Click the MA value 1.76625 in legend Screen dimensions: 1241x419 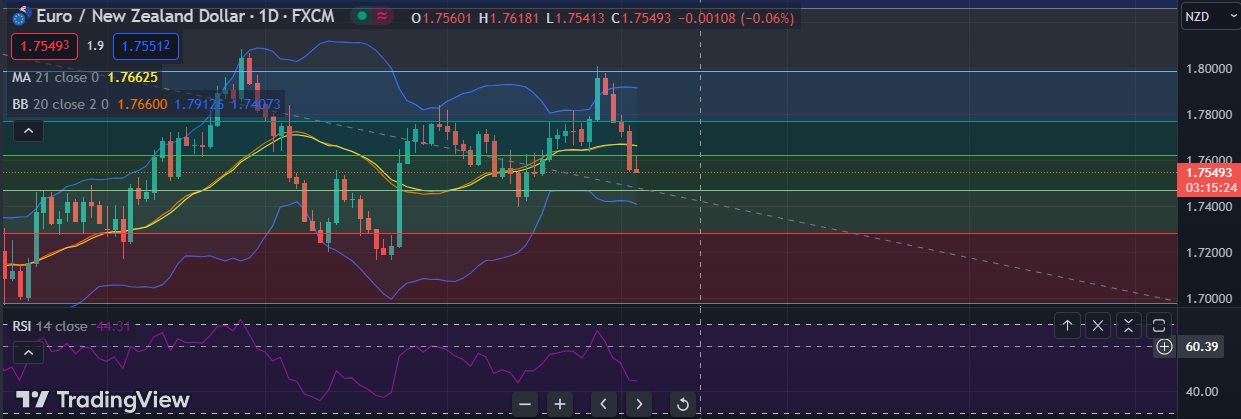pyautogui.click(x=132, y=77)
